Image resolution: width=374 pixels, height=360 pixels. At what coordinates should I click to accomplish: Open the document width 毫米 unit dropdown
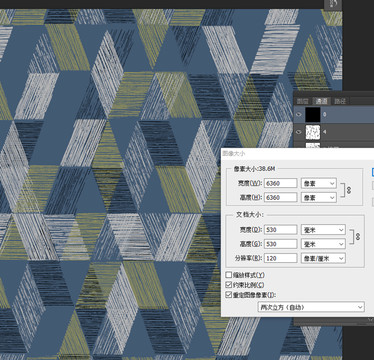pos(323,230)
